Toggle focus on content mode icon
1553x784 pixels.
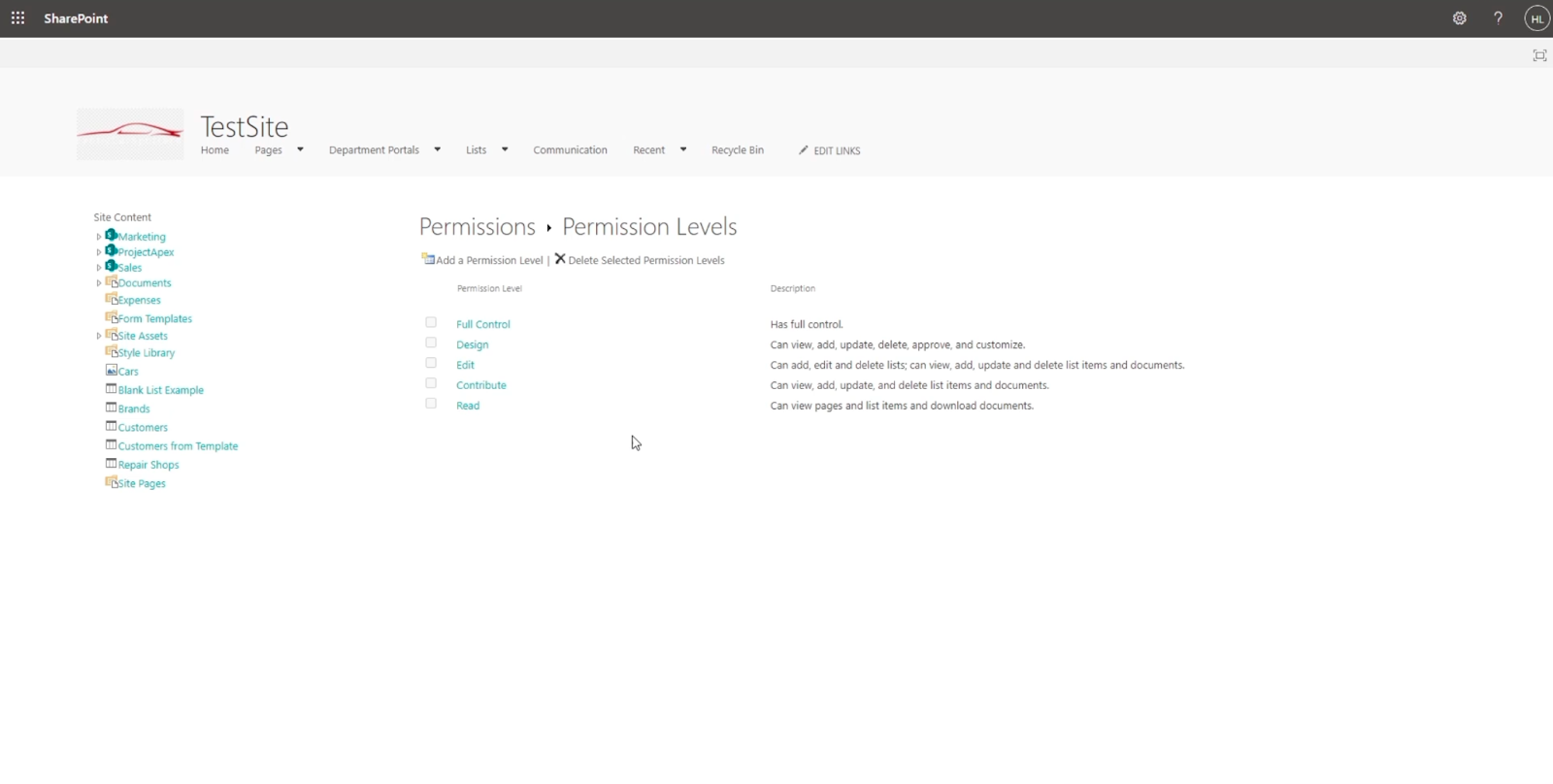click(1539, 55)
